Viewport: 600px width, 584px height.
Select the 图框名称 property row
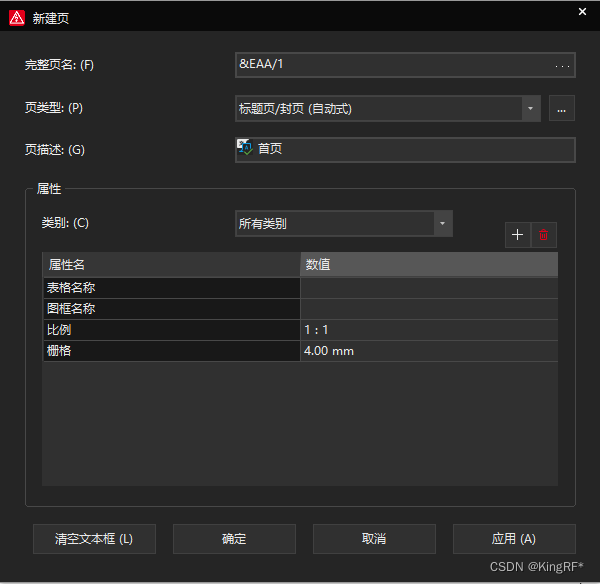point(170,309)
